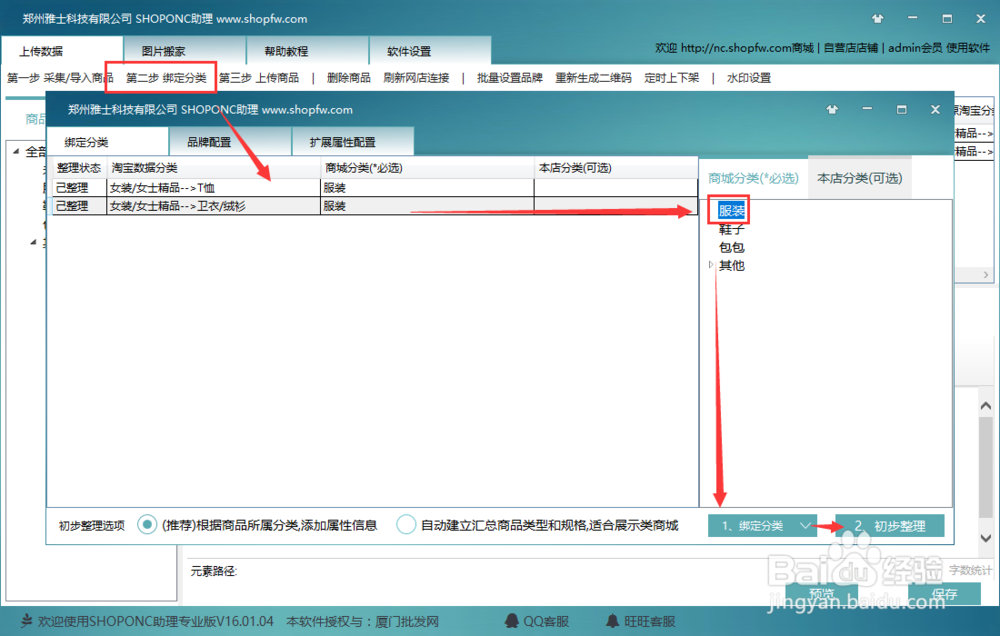1000x636 pixels.
Task: Open 水印设置 from the toolbar
Action: 749,78
